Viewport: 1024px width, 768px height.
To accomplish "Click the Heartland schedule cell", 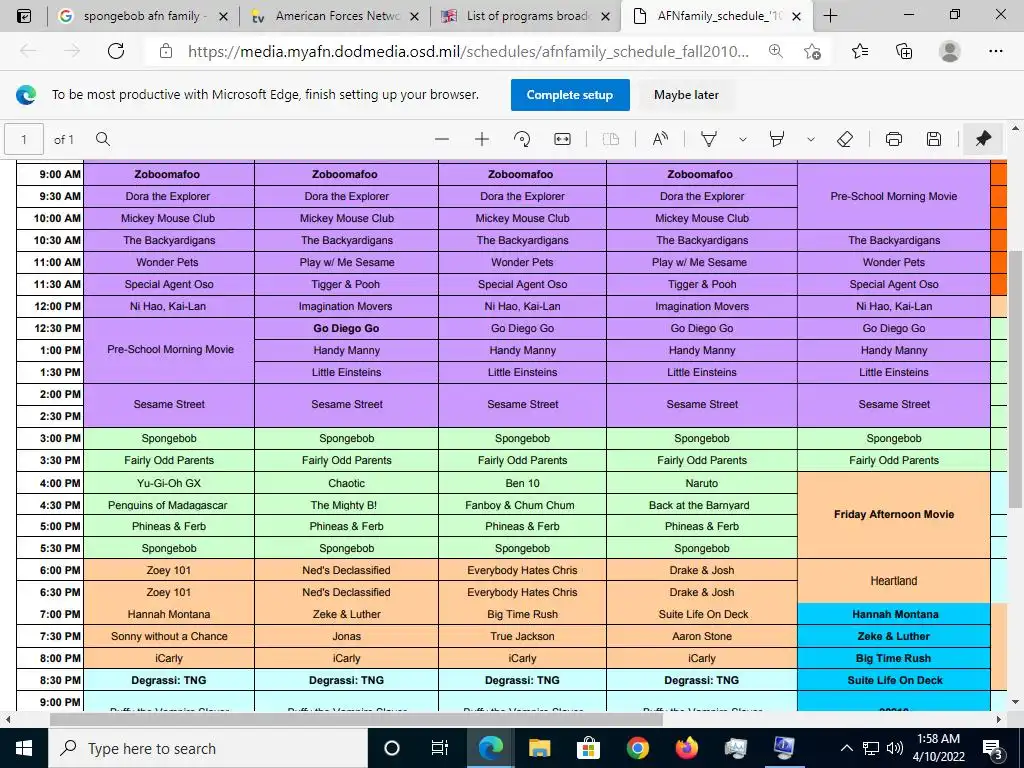I will [x=893, y=581].
